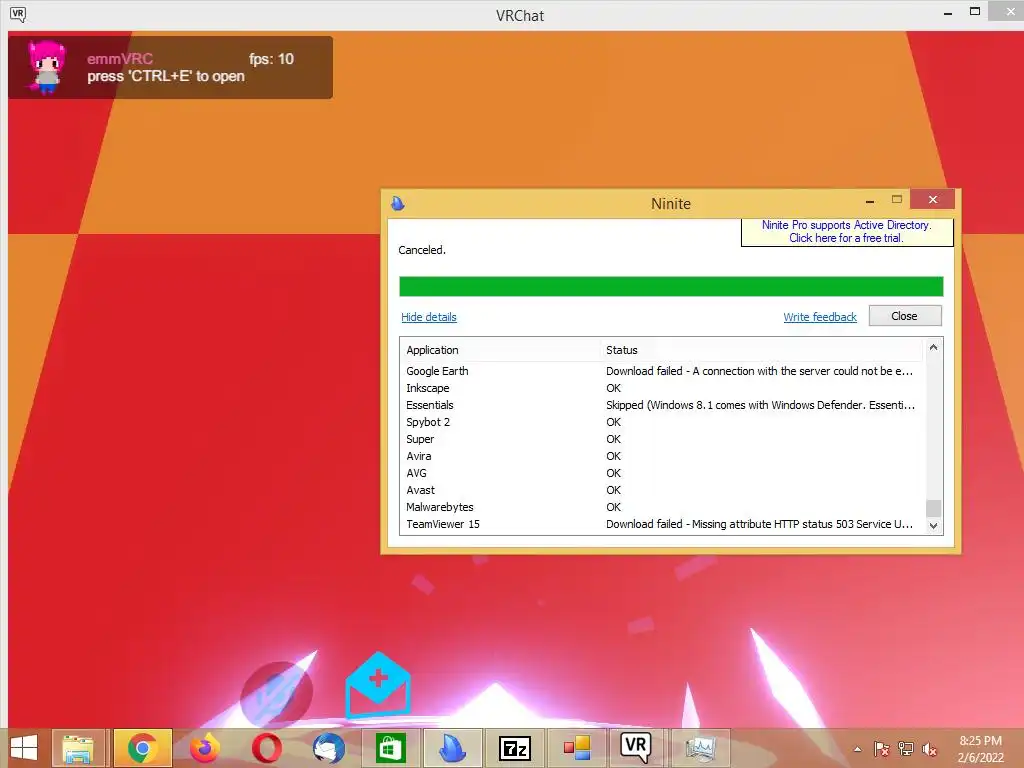Open the clock showing 8:25 PM
The height and width of the screenshot is (768, 1024).
tap(980, 749)
